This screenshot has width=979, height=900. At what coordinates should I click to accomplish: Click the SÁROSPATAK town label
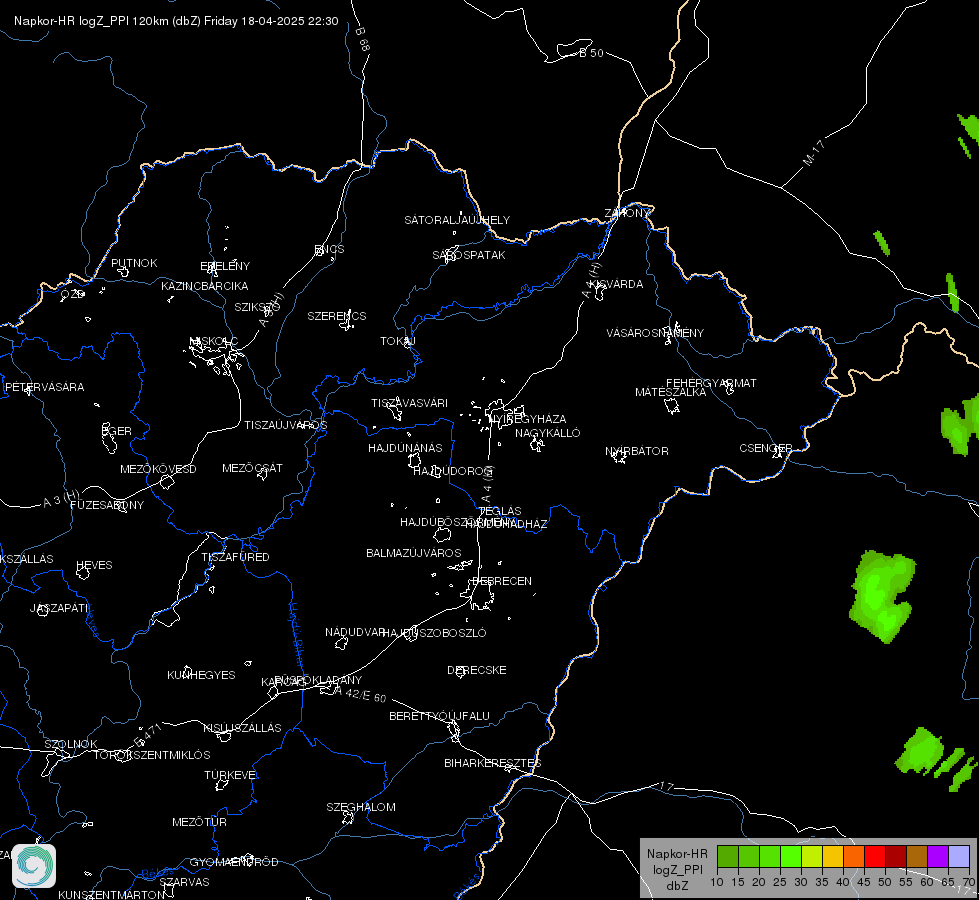pos(469,255)
